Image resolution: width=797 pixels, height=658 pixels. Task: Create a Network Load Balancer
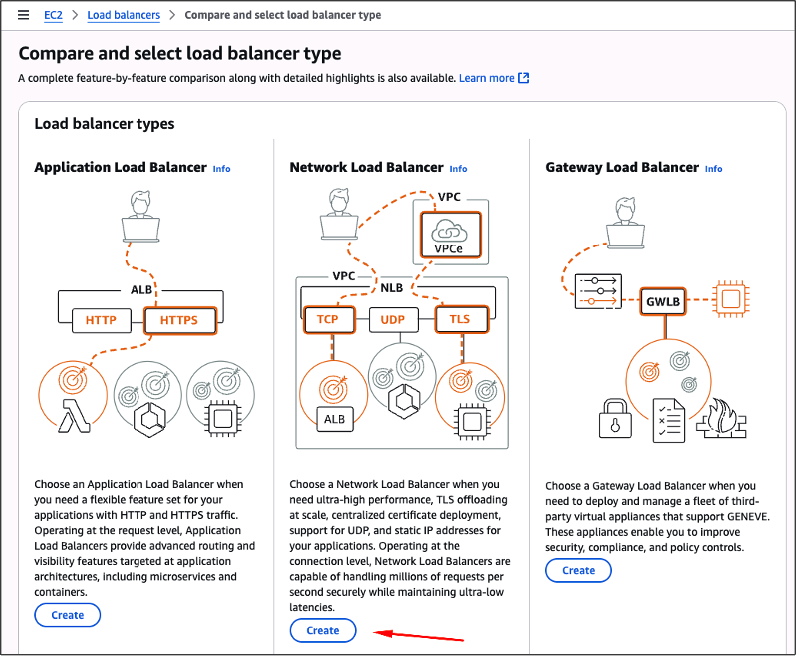323,630
